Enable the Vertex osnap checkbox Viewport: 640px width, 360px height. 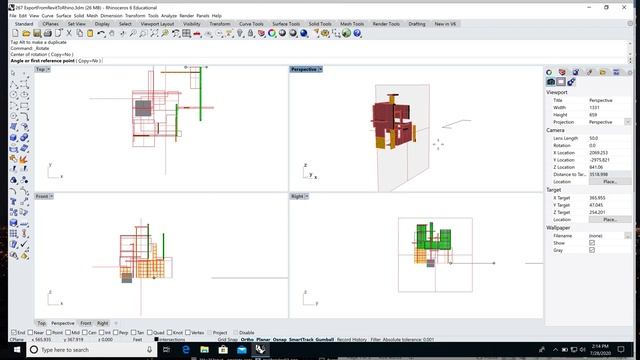188,333
